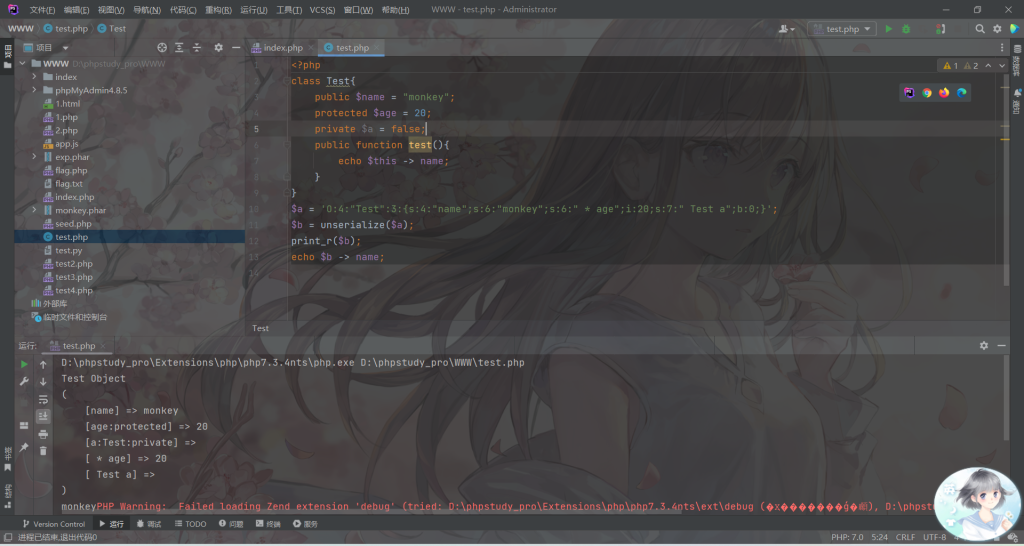1024x546 pixels.
Task: Open the TODO tool window button
Action: click(x=190, y=524)
